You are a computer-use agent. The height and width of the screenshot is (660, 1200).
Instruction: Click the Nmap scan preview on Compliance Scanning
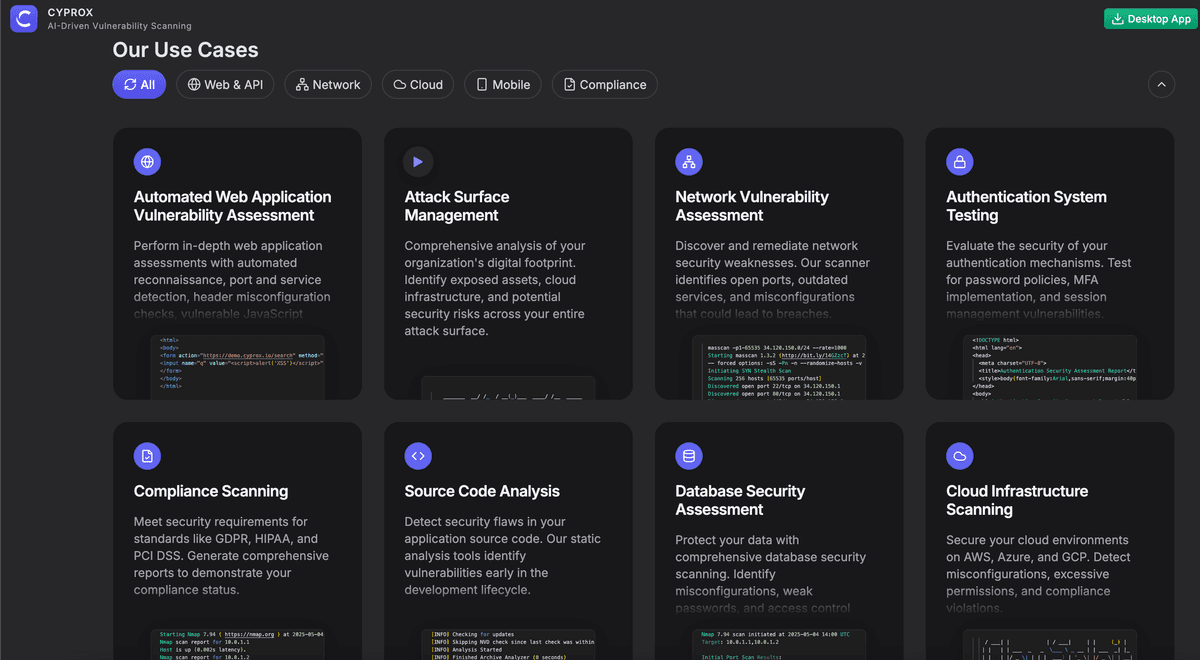[x=238, y=644]
